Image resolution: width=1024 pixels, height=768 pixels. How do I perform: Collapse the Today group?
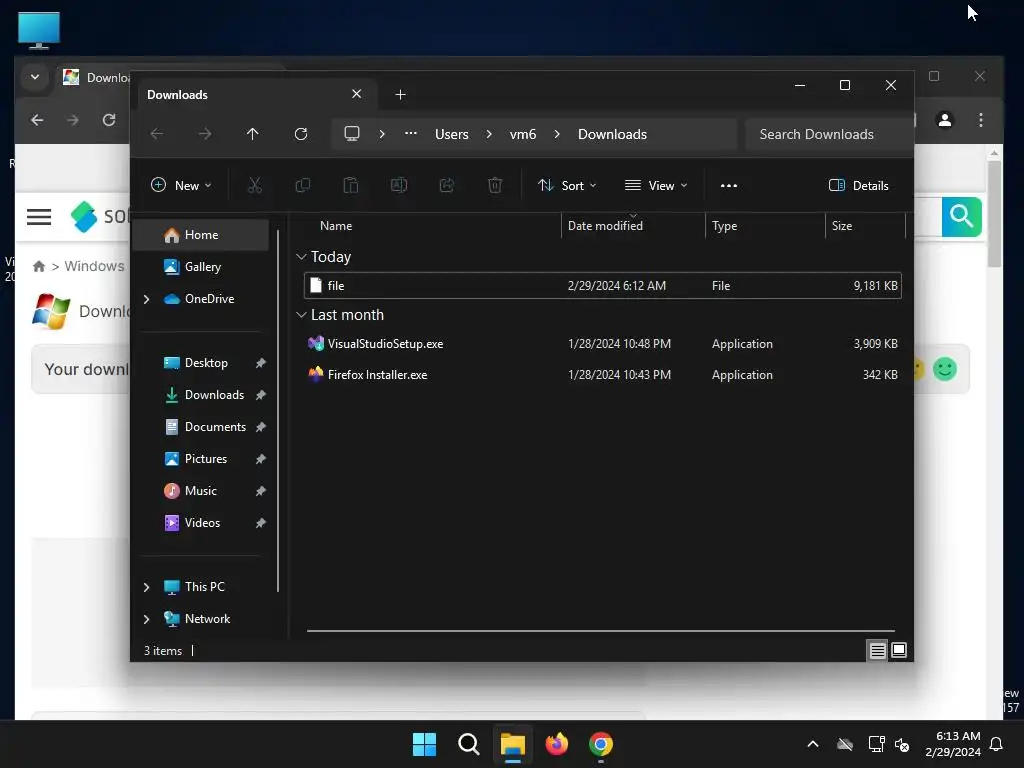301,257
